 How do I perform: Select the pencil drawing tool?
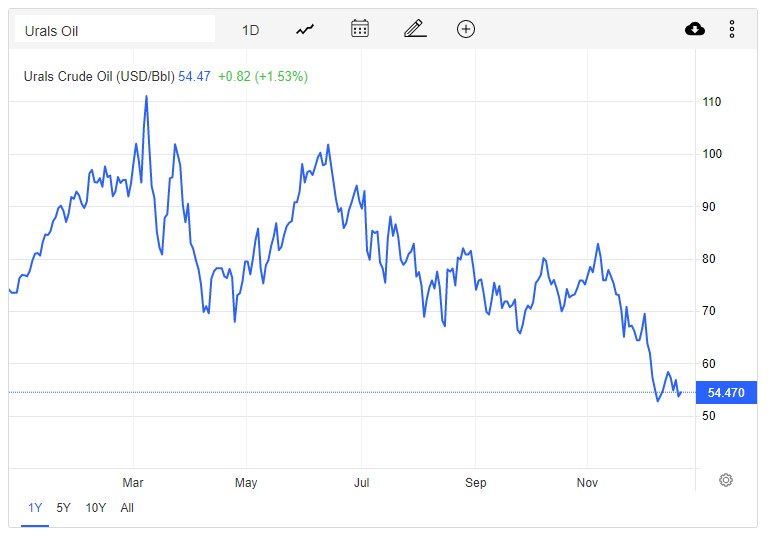(x=415, y=29)
